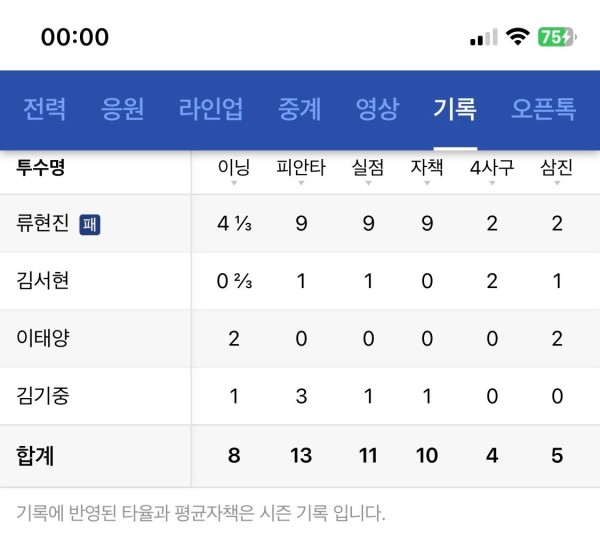Tap the cellular signal bars icon
This screenshot has height=542, width=600.
[483, 37]
